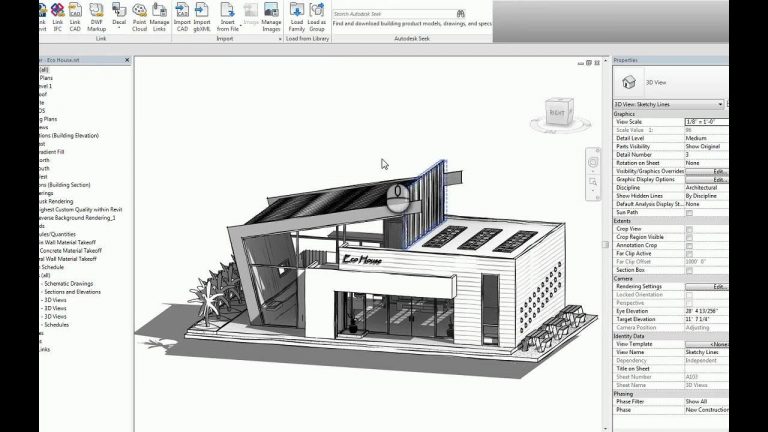768x432 pixels.
Task: Click Edit for Visibility/Graphics Overrides
Action: 718,172
